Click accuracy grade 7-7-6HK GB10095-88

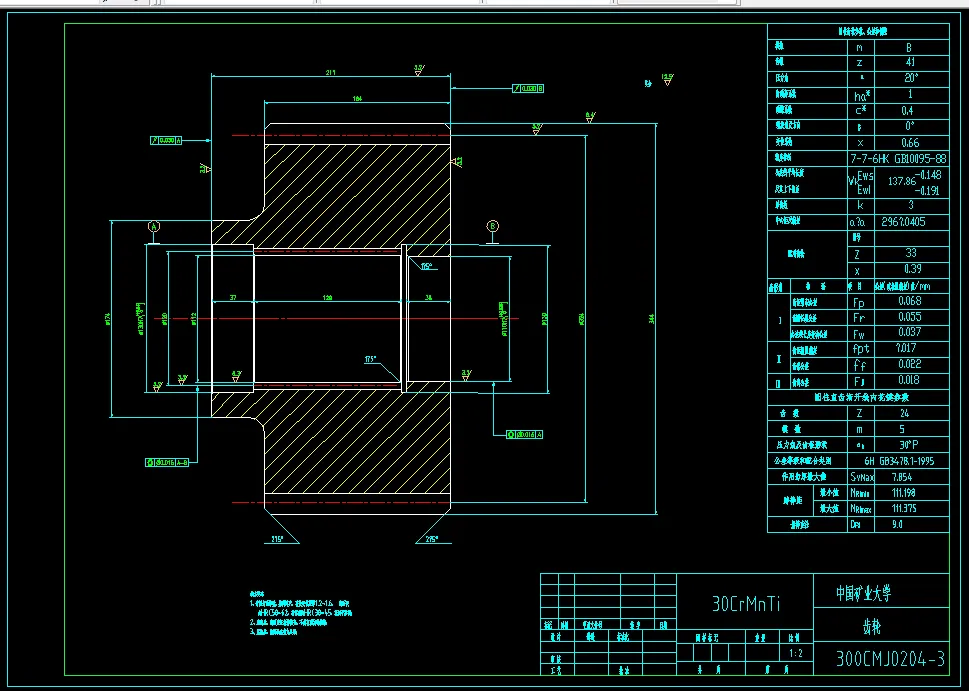pyautogui.click(x=899, y=158)
